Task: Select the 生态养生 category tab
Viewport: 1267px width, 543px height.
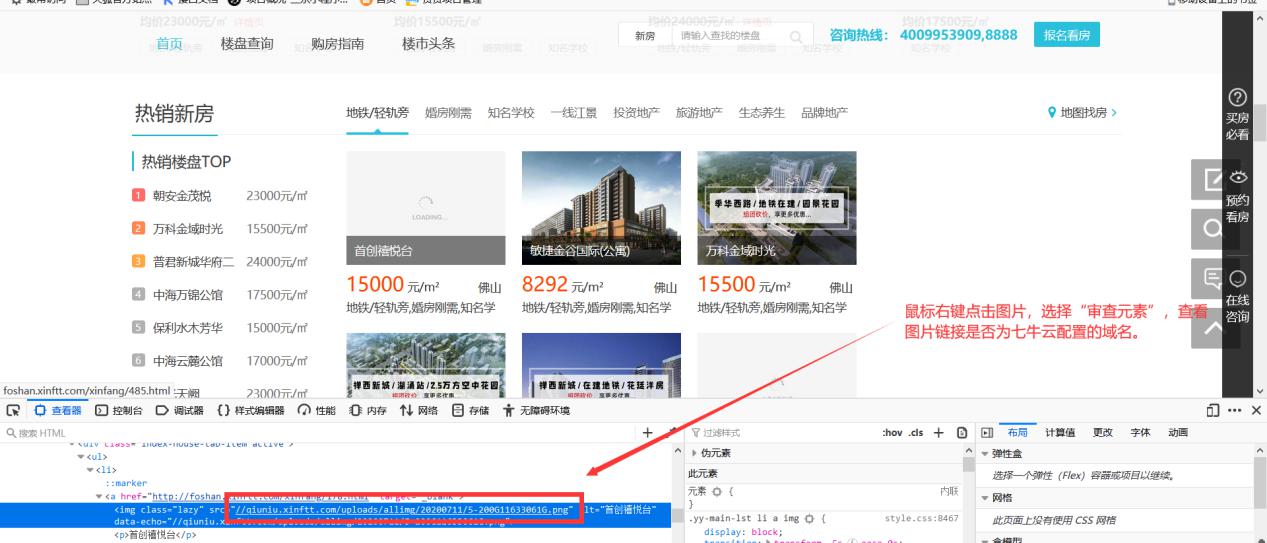Action: [x=762, y=112]
